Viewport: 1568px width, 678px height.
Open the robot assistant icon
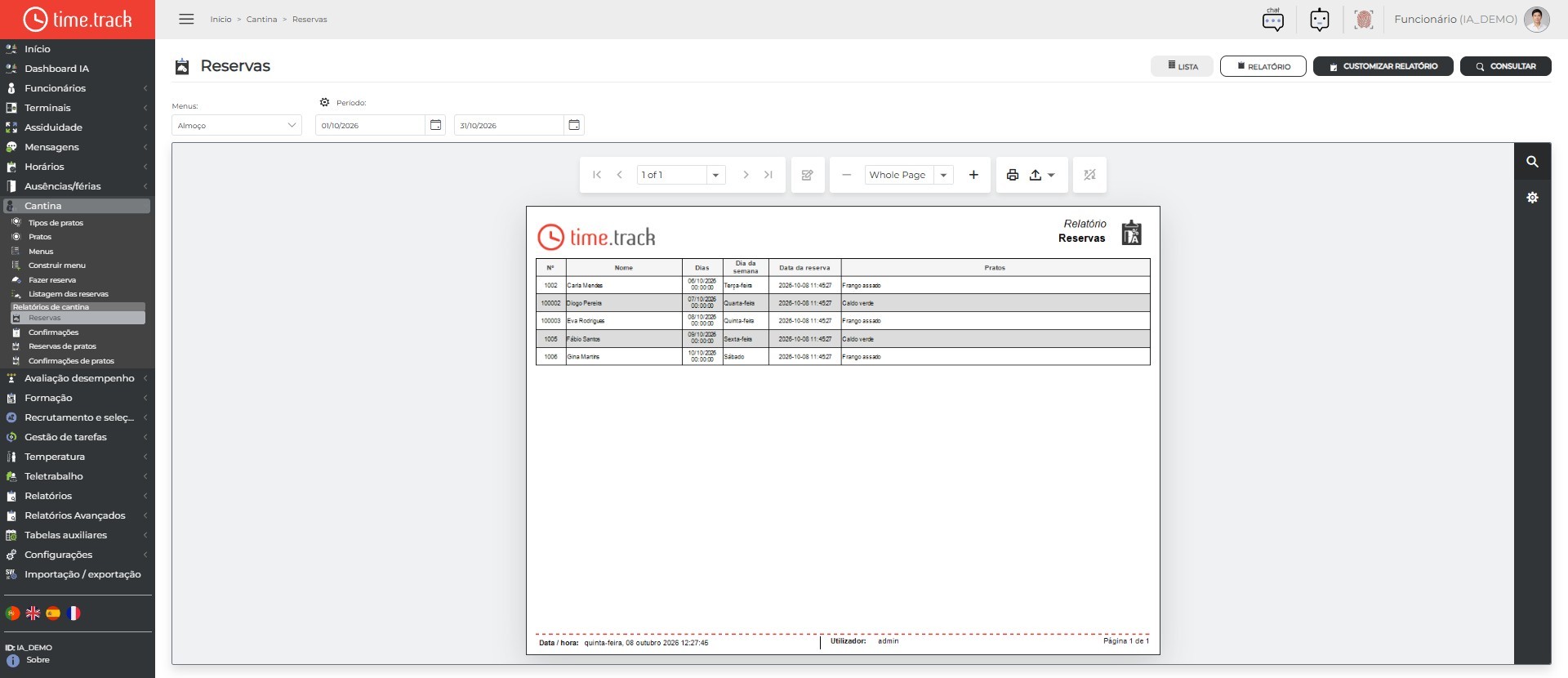1319,19
